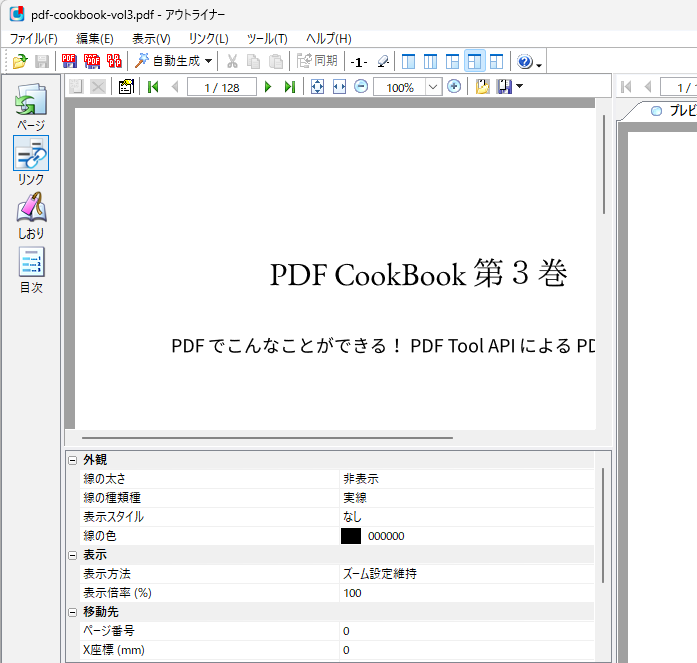Image resolution: width=697 pixels, height=663 pixels.
Task: Click the zoom in plus icon
Action: pyautogui.click(x=454, y=87)
